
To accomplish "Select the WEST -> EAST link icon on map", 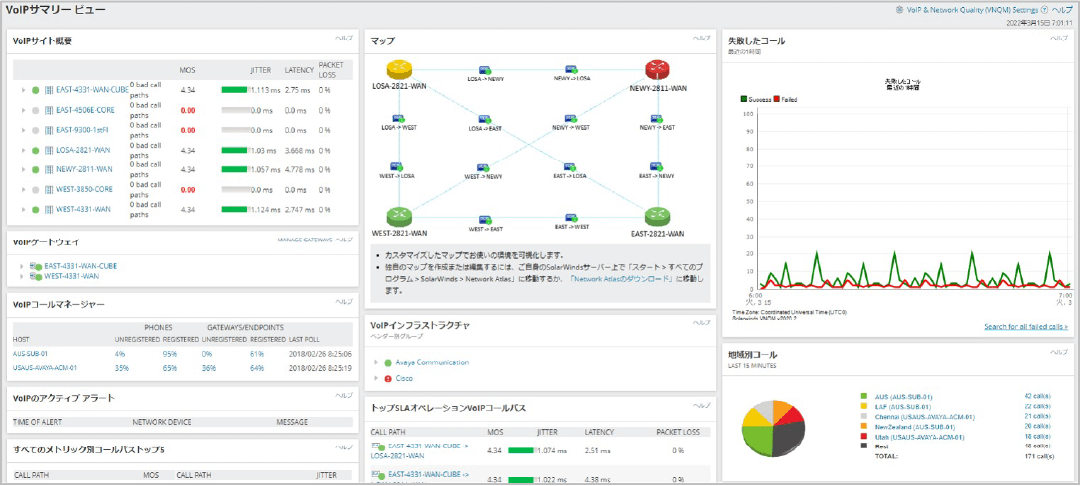I will 485,218.
